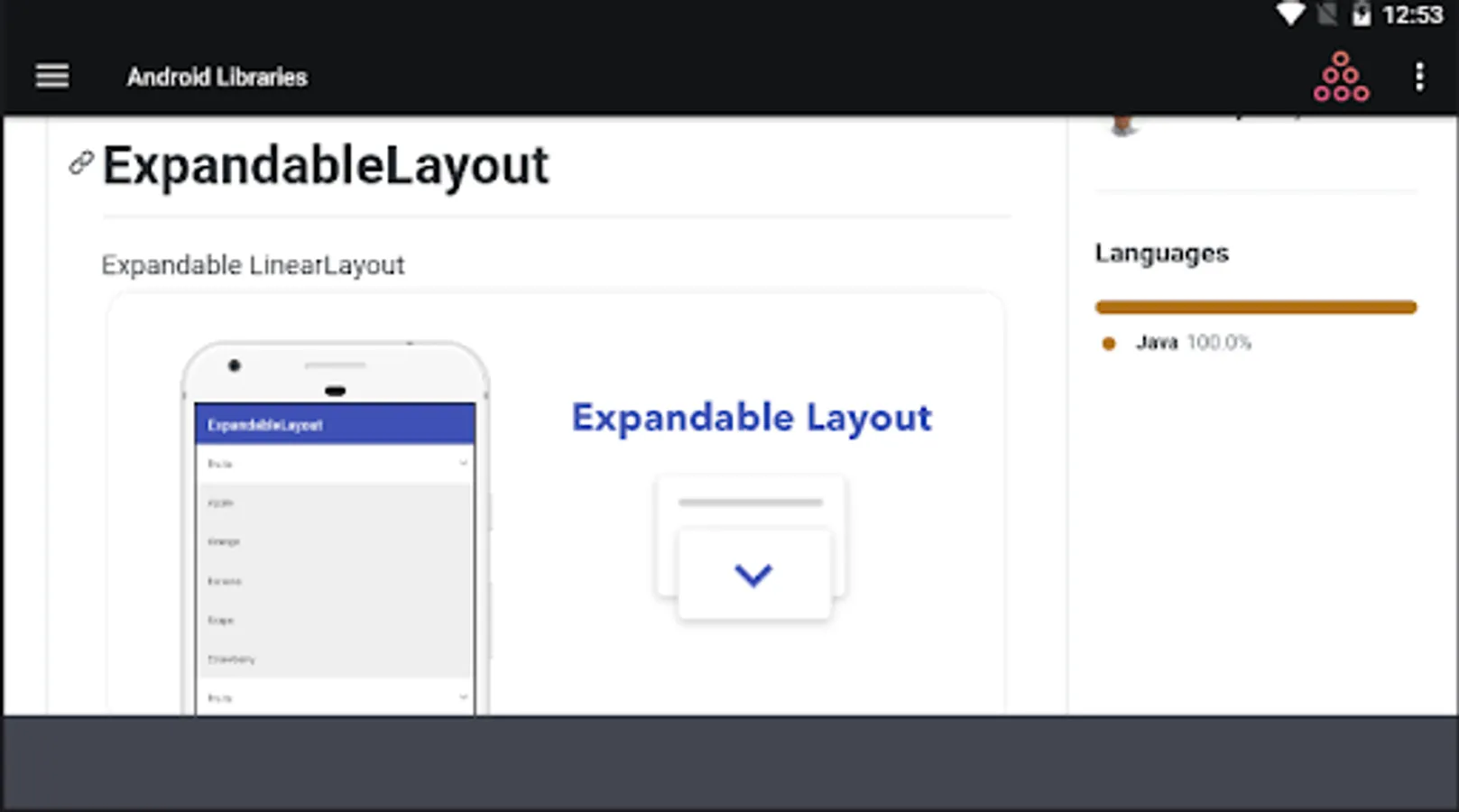Click the Expandable LinearLayout description text
Screen dimensions: 1459x812
[253, 265]
